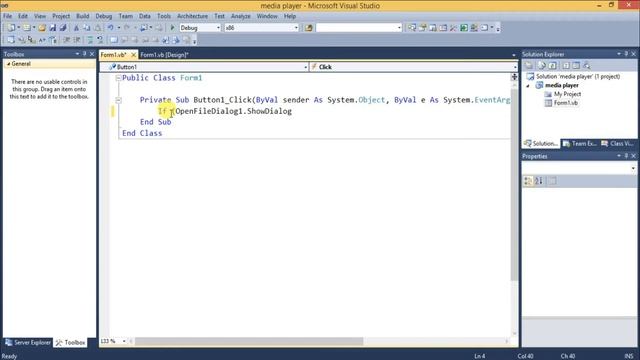Image resolution: width=640 pixels, height=360 pixels.
Task: Click Show All Files in Solution Explorer
Action: [541, 65]
